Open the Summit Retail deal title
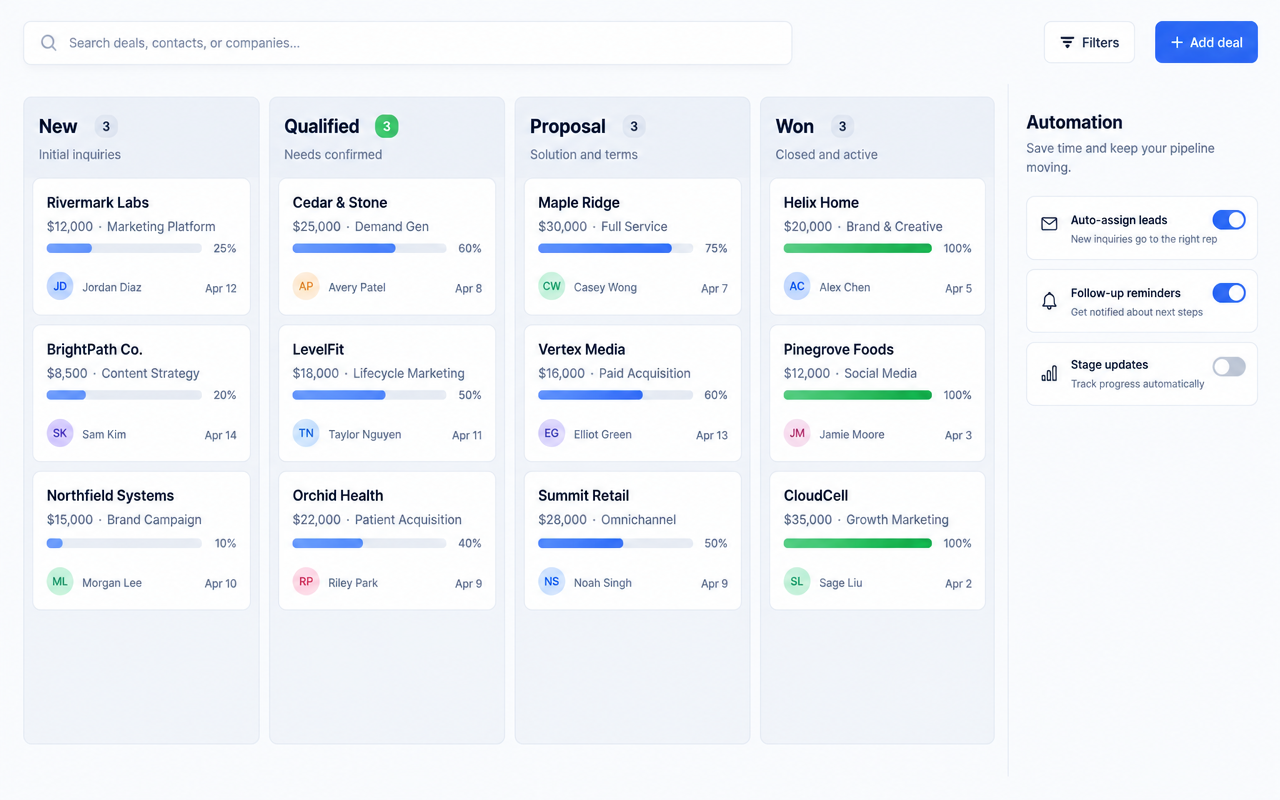Viewport: 1280px width, 800px height. (584, 496)
